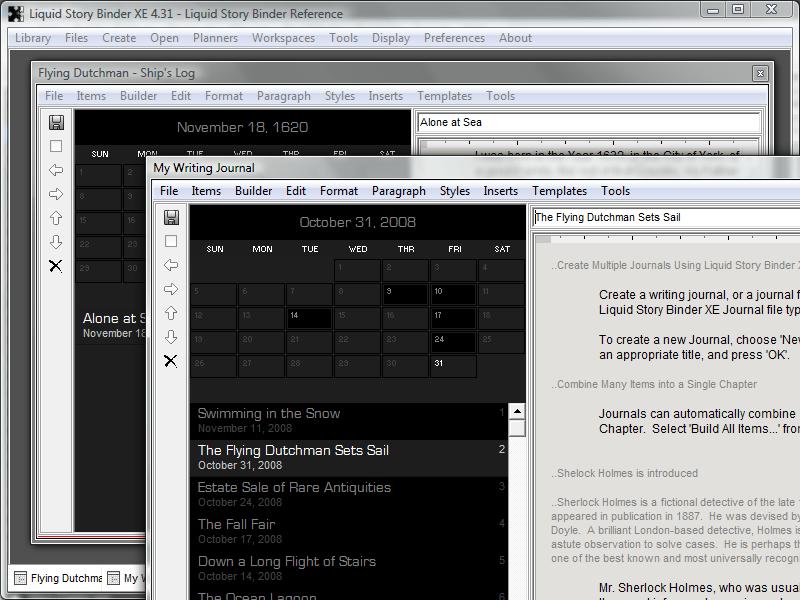Click the up arrow icon in My Writing Journal
The image size is (800, 600).
tap(171, 313)
